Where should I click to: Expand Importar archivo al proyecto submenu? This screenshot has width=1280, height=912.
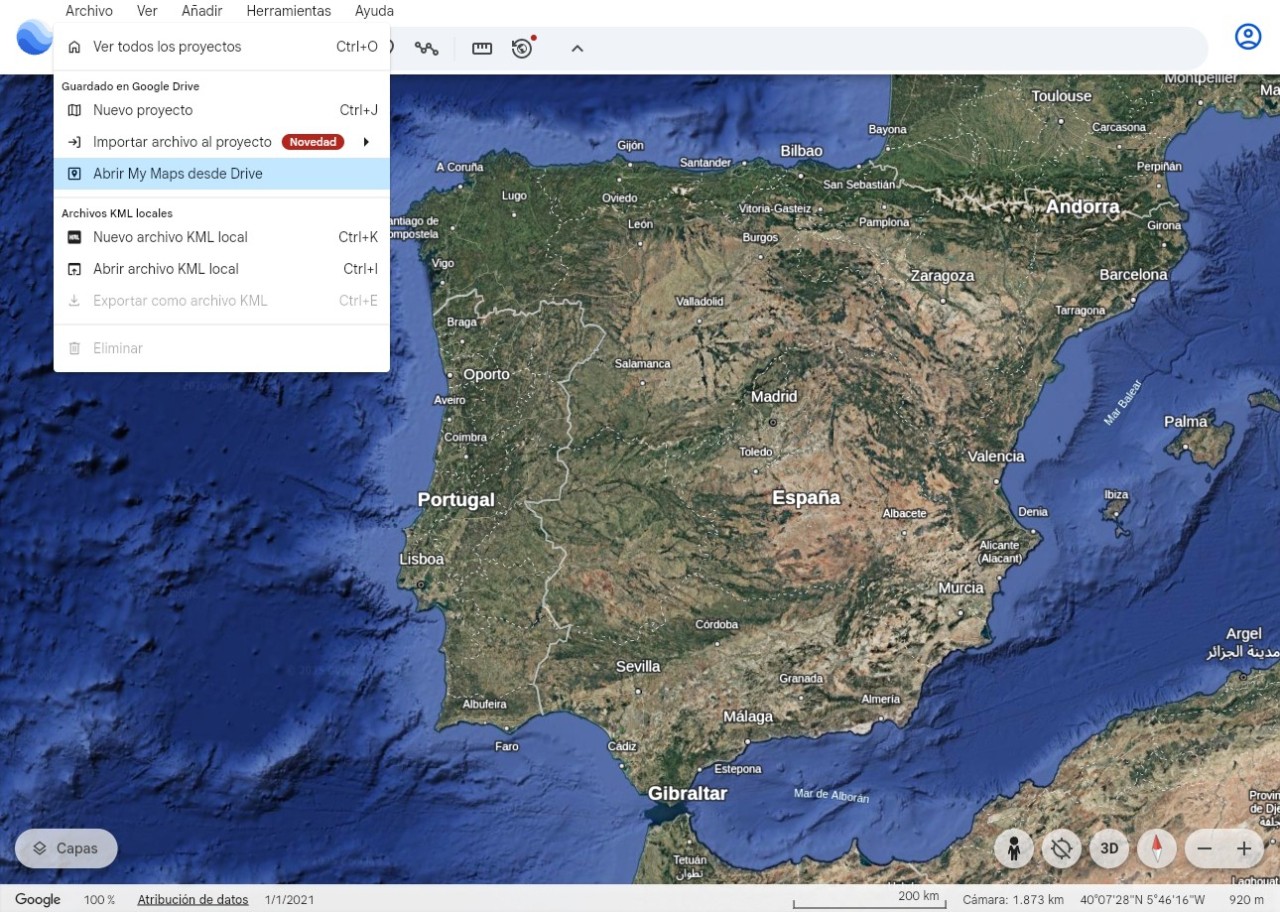pos(366,142)
